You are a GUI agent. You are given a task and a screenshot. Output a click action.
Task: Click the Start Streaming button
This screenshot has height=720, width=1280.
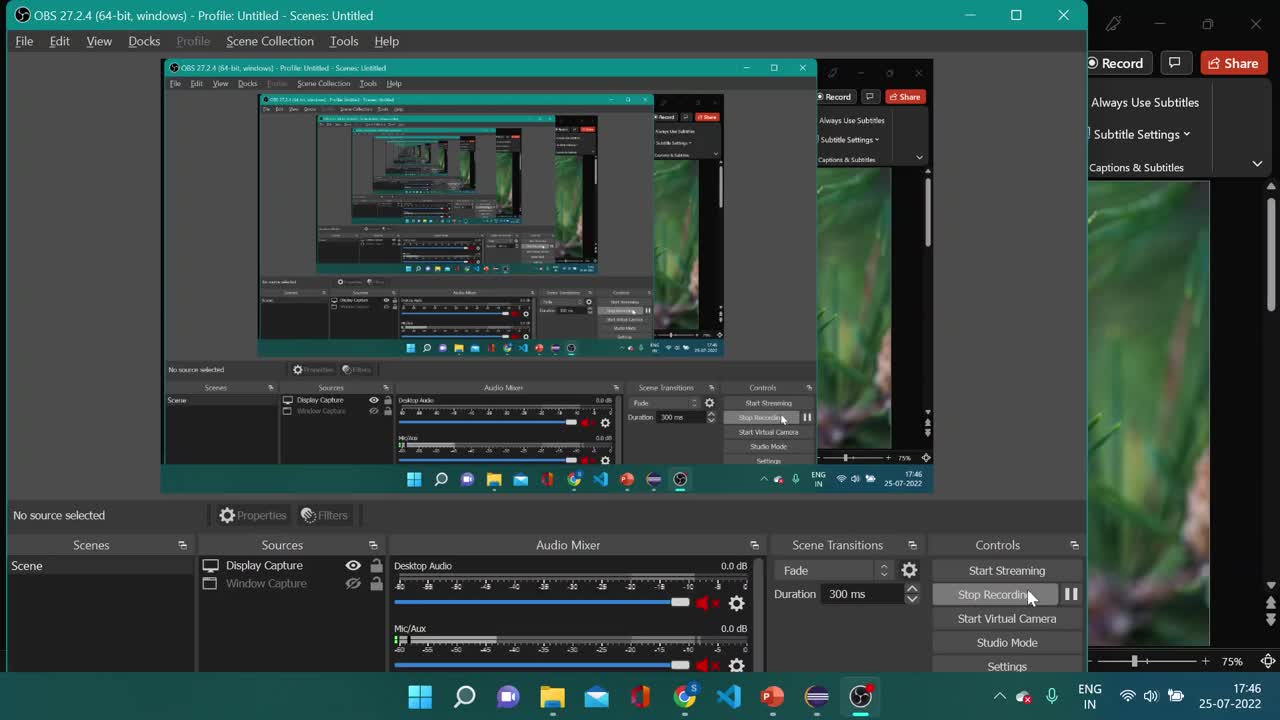pos(1006,570)
